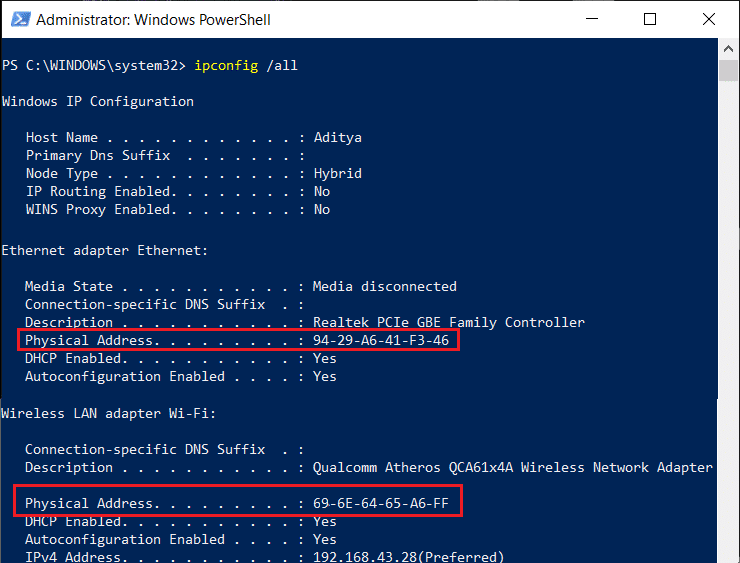The height and width of the screenshot is (563, 740).
Task: Close the Administrator PowerShell window
Action: (708, 19)
